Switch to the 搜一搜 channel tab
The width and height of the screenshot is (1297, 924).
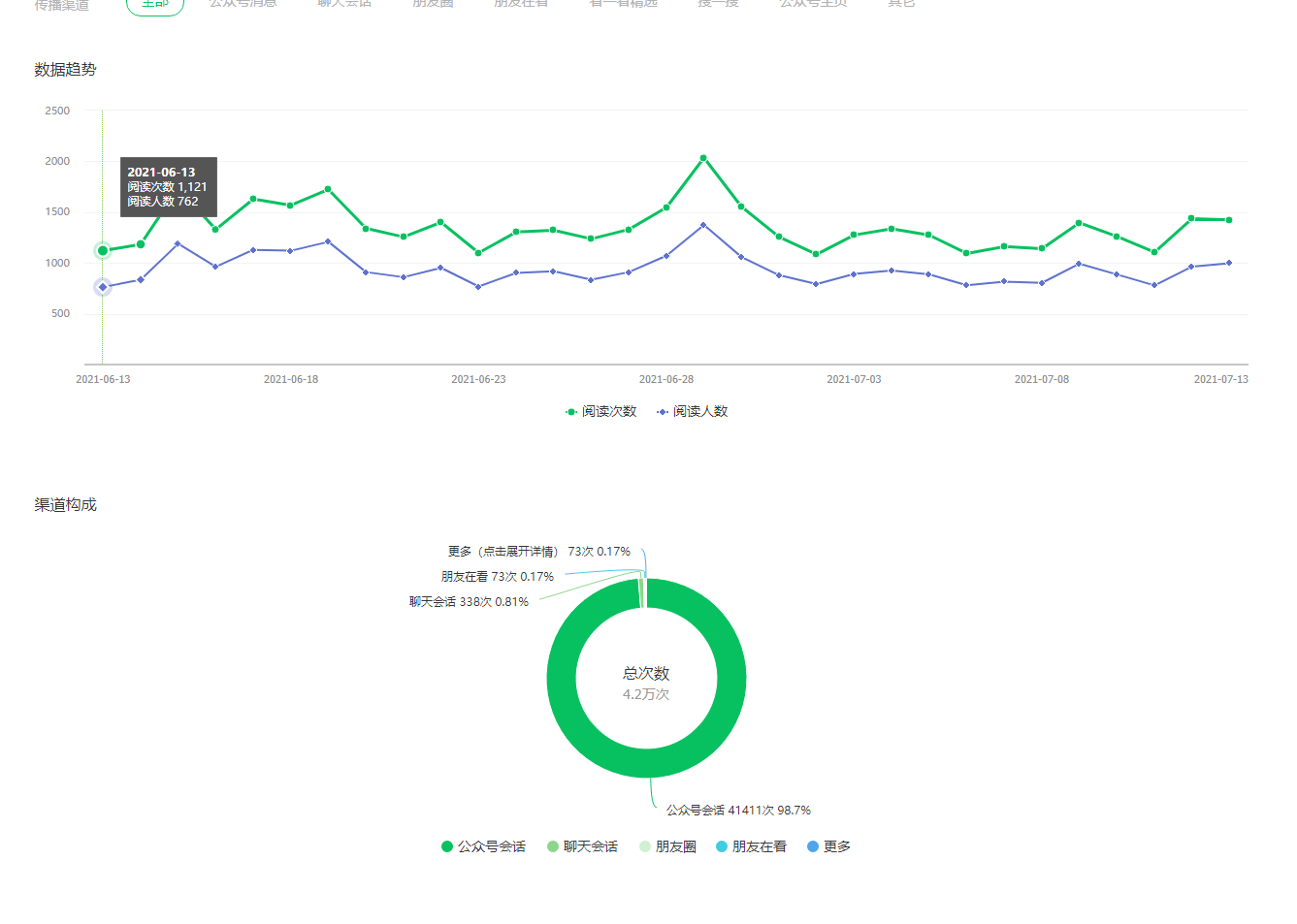click(718, 4)
